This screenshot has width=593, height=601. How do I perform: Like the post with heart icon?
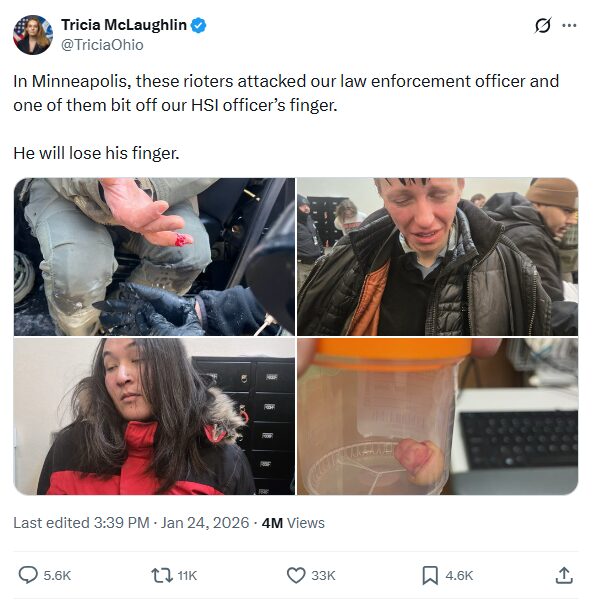click(296, 575)
